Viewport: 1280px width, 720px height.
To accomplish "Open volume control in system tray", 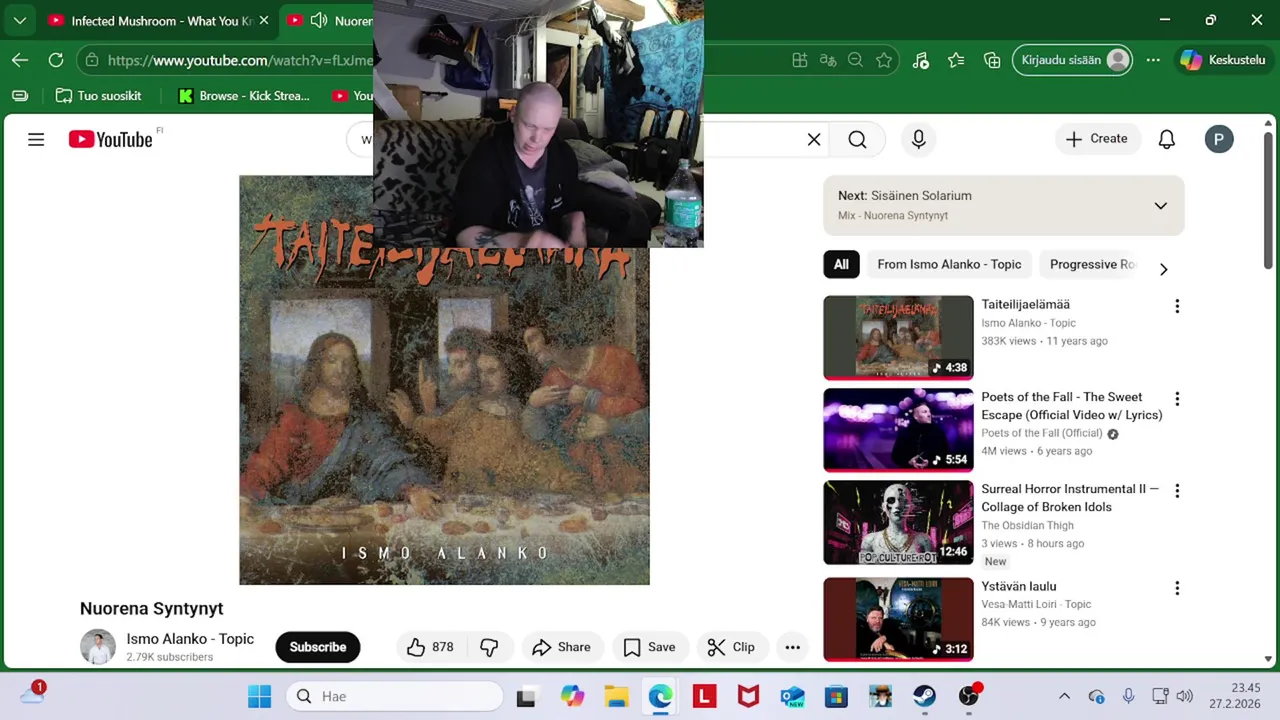I will tap(1185, 696).
